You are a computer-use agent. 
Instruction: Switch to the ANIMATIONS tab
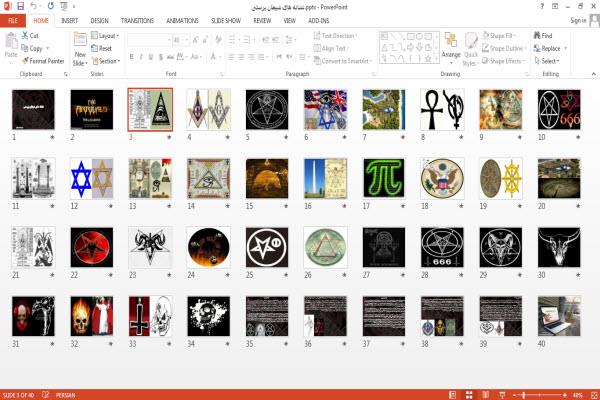click(183, 21)
